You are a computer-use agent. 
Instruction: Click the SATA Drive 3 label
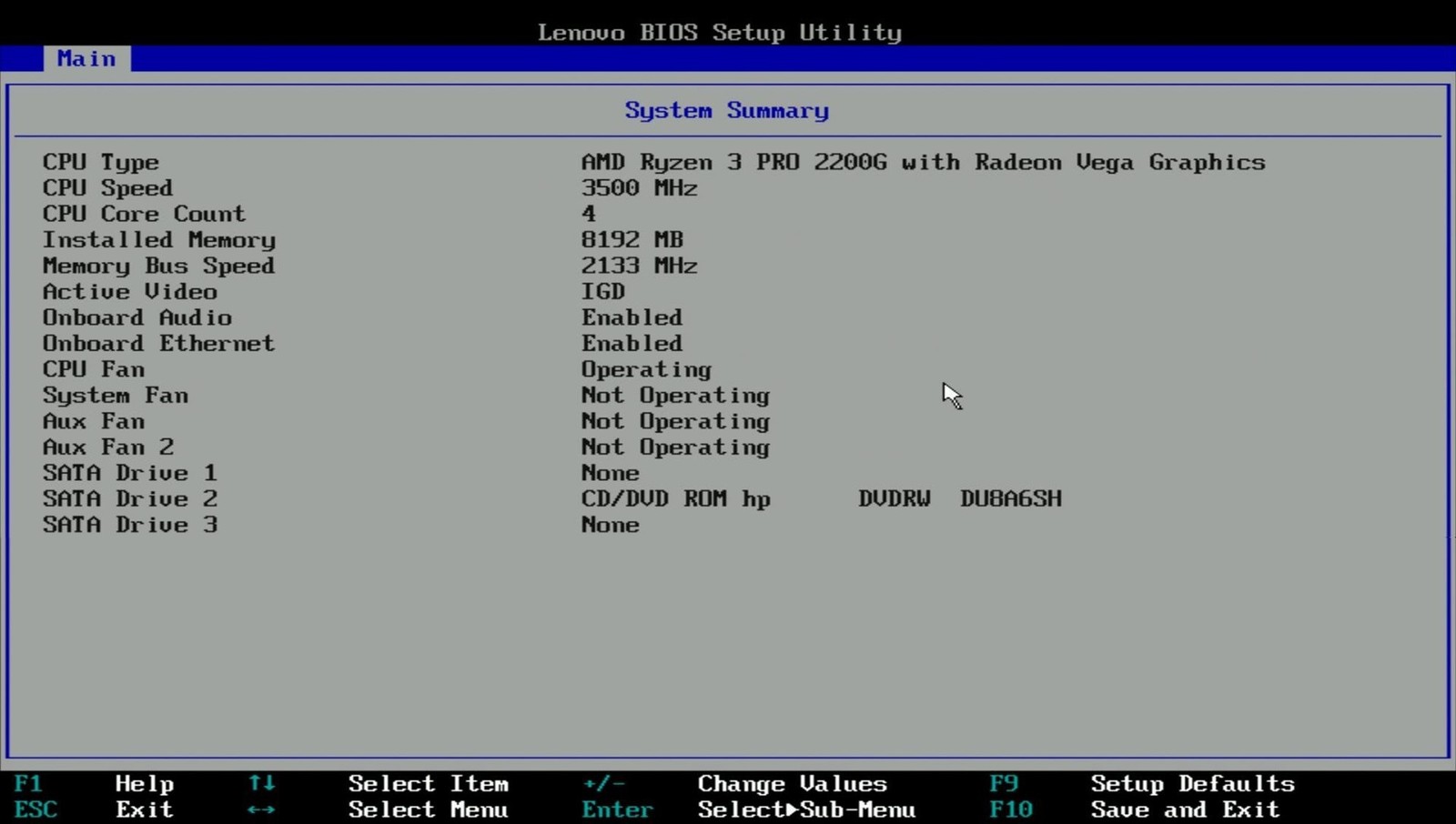coord(129,525)
